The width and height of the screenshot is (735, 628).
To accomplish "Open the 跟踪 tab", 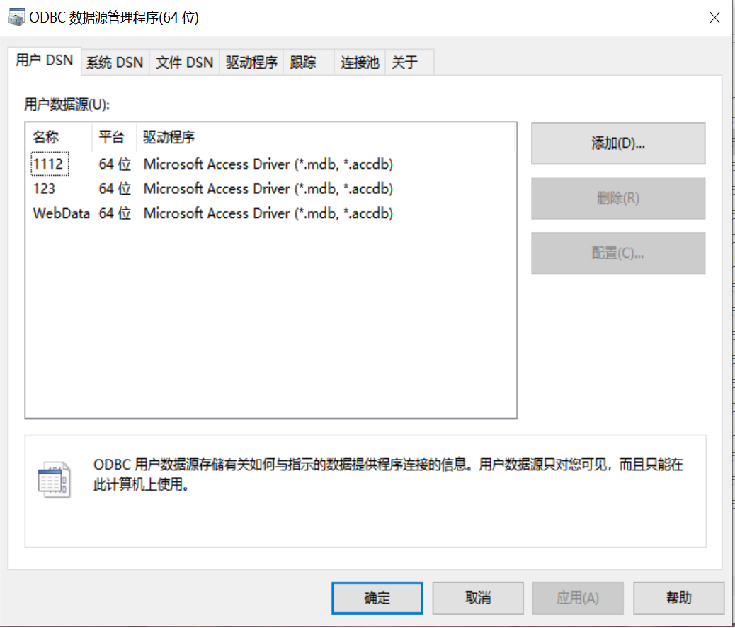I will tap(308, 62).
